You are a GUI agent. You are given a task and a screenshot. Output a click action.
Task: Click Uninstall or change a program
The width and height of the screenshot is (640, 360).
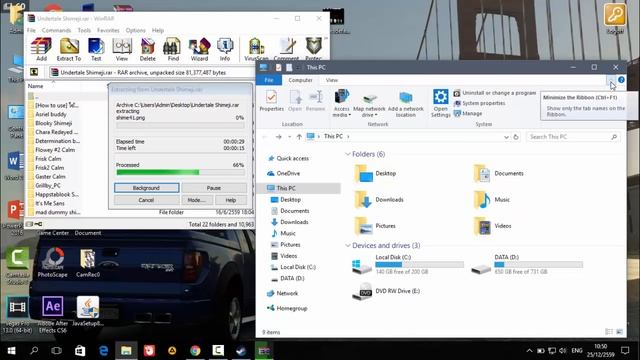[x=494, y=93]
